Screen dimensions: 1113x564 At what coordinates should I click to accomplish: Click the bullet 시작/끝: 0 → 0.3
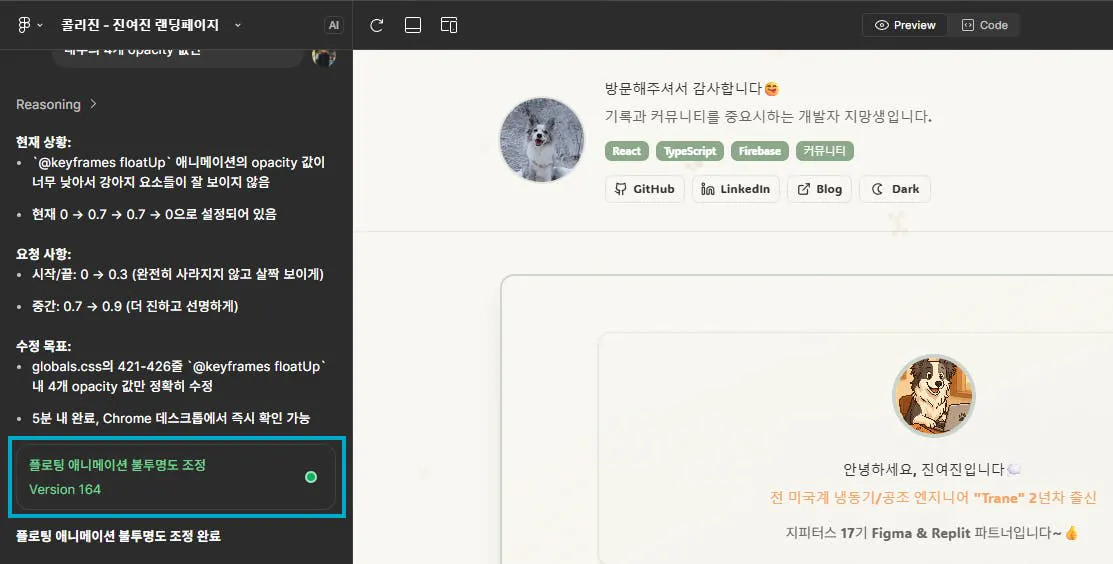point(177,274)
